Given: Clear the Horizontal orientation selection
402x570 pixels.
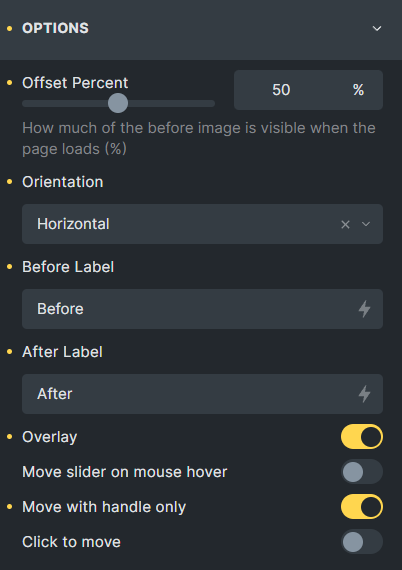Looking at the screenshot, I should 345,224.
